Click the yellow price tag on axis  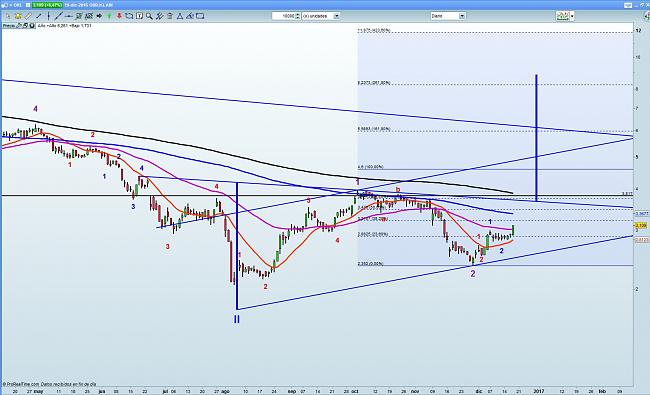(641, 226)
